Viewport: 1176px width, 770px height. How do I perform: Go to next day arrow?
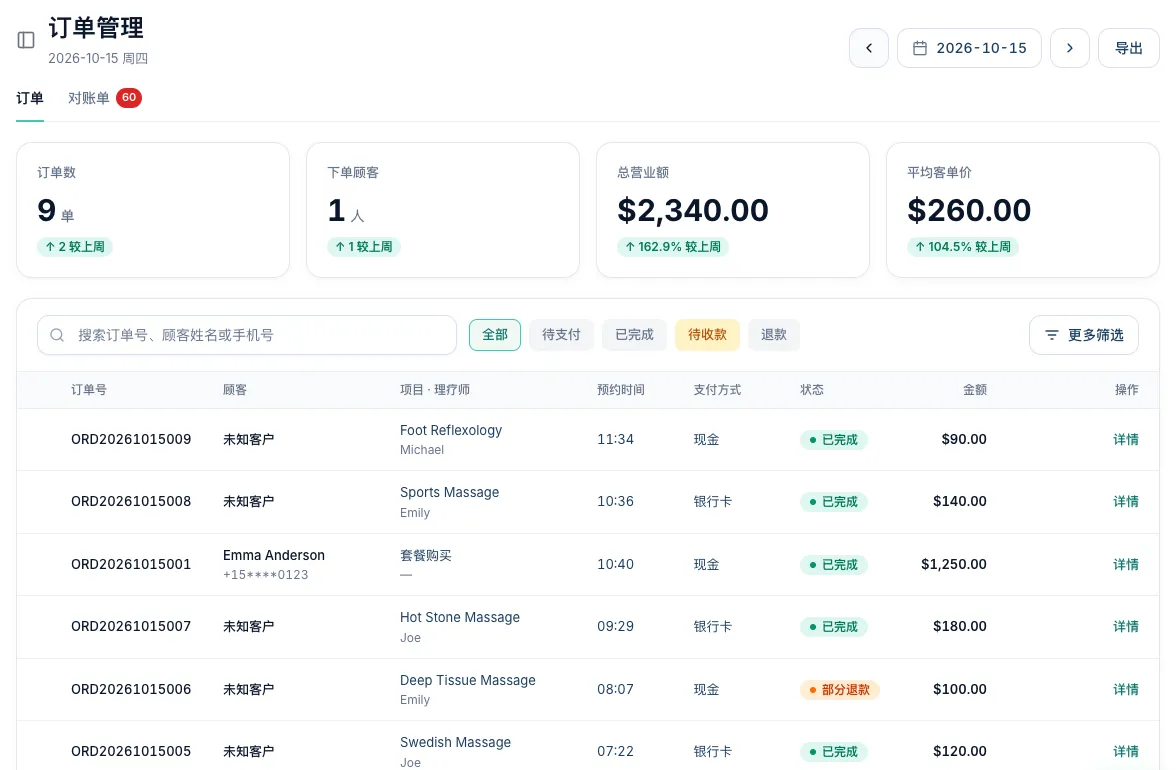point(1070,48)
